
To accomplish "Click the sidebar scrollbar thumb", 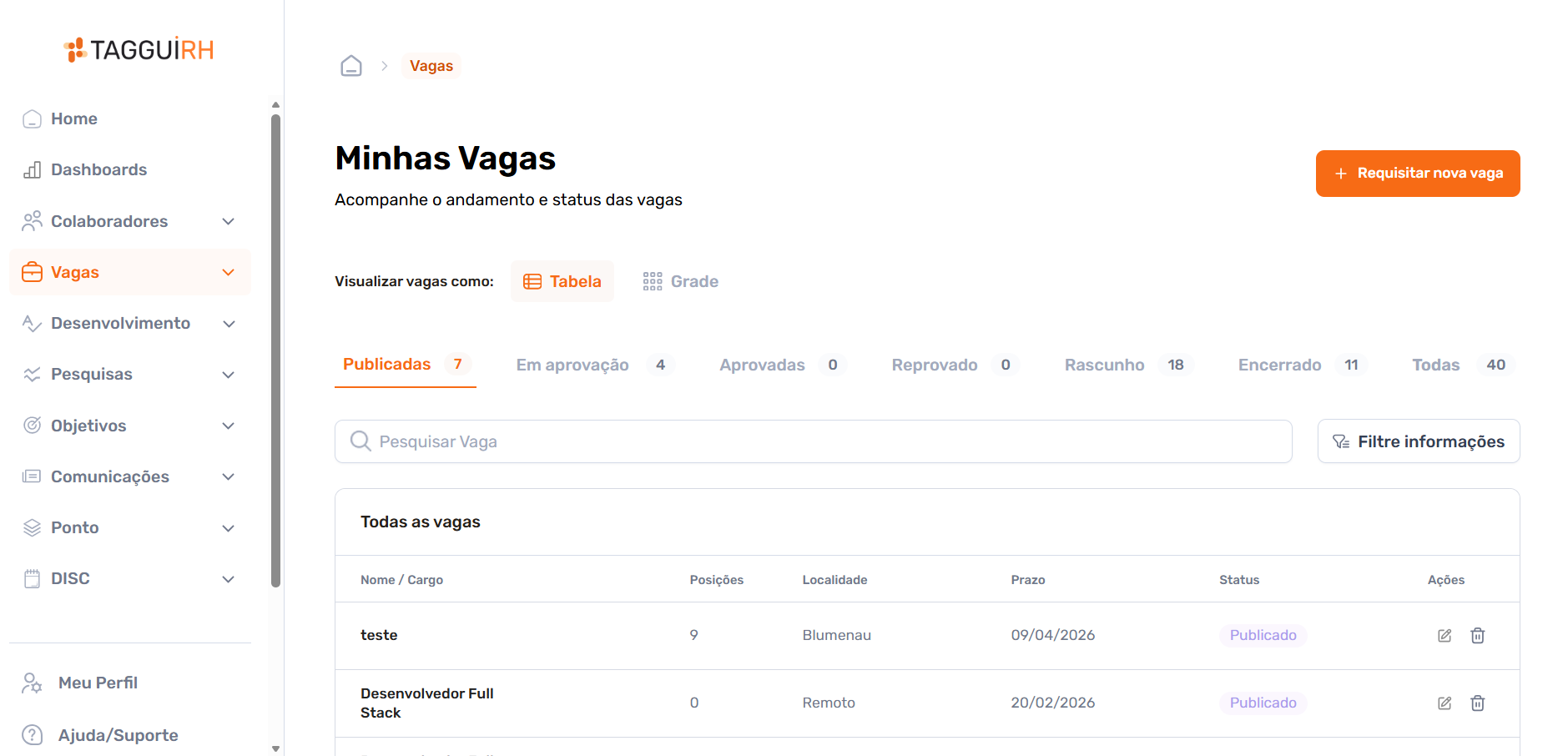I will coord(275,350).
